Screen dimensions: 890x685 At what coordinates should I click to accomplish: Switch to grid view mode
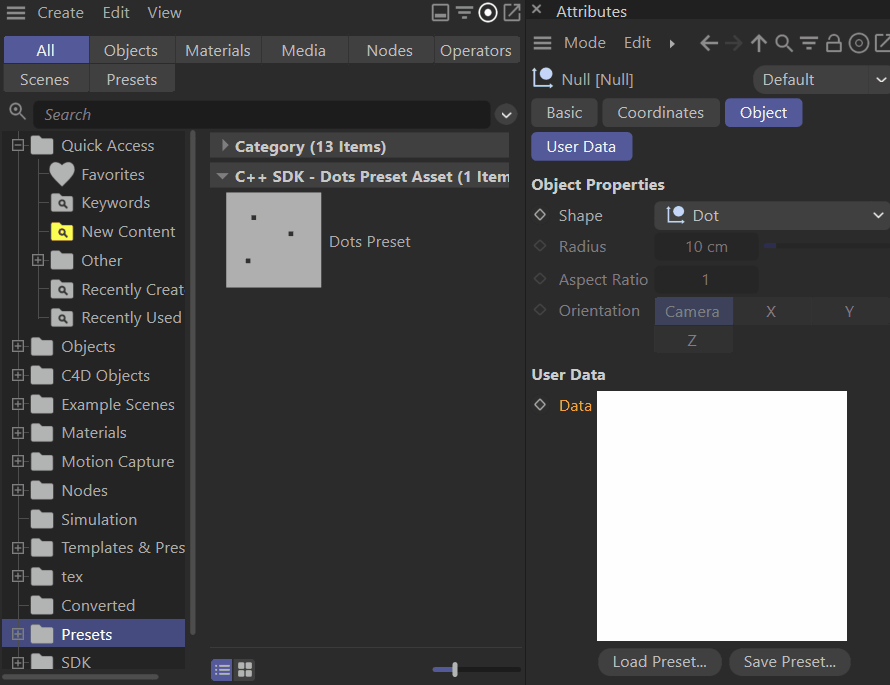[x=245, y=669]
